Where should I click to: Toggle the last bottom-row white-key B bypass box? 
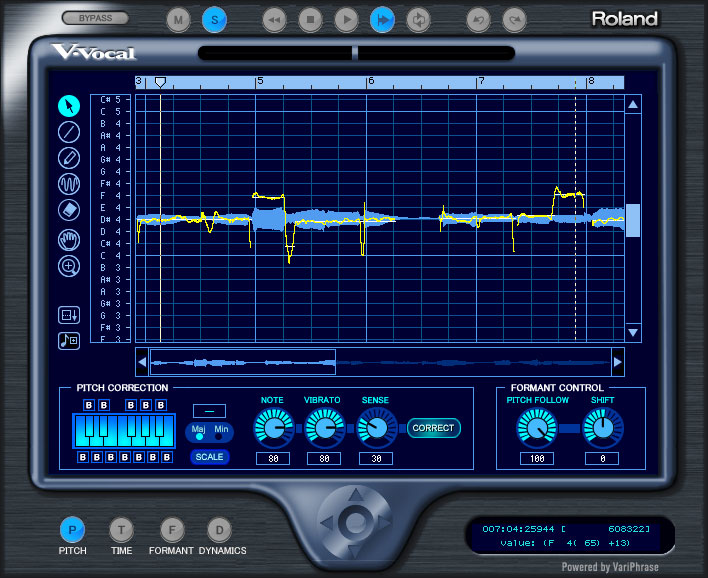pos(167,457)
